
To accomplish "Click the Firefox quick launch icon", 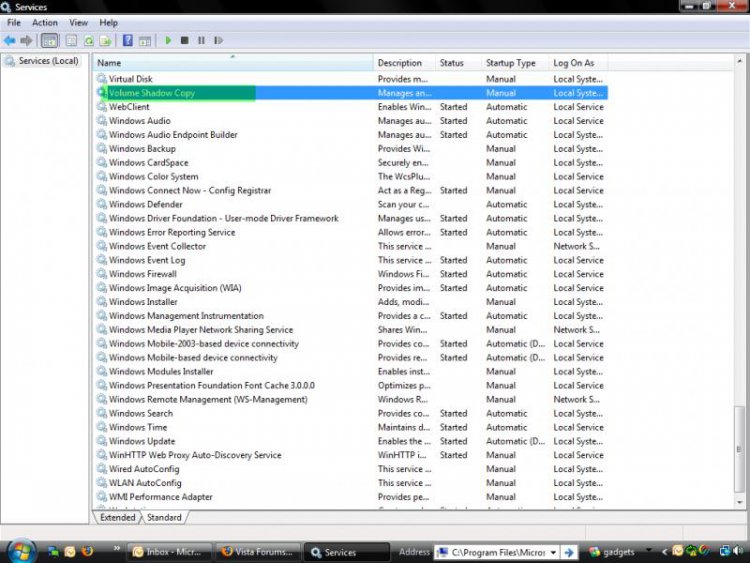I will tap(87, 552).
